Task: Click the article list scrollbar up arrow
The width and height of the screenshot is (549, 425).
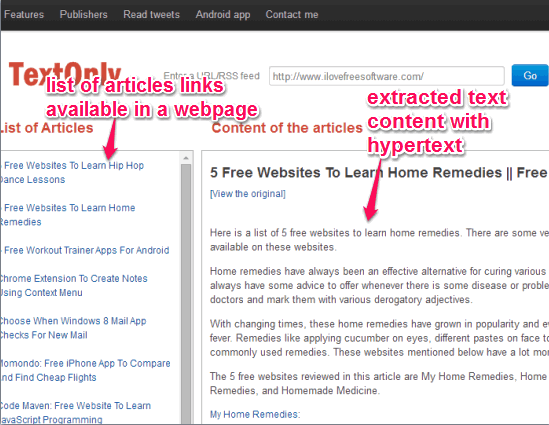Action: click(x=186, y=158)
